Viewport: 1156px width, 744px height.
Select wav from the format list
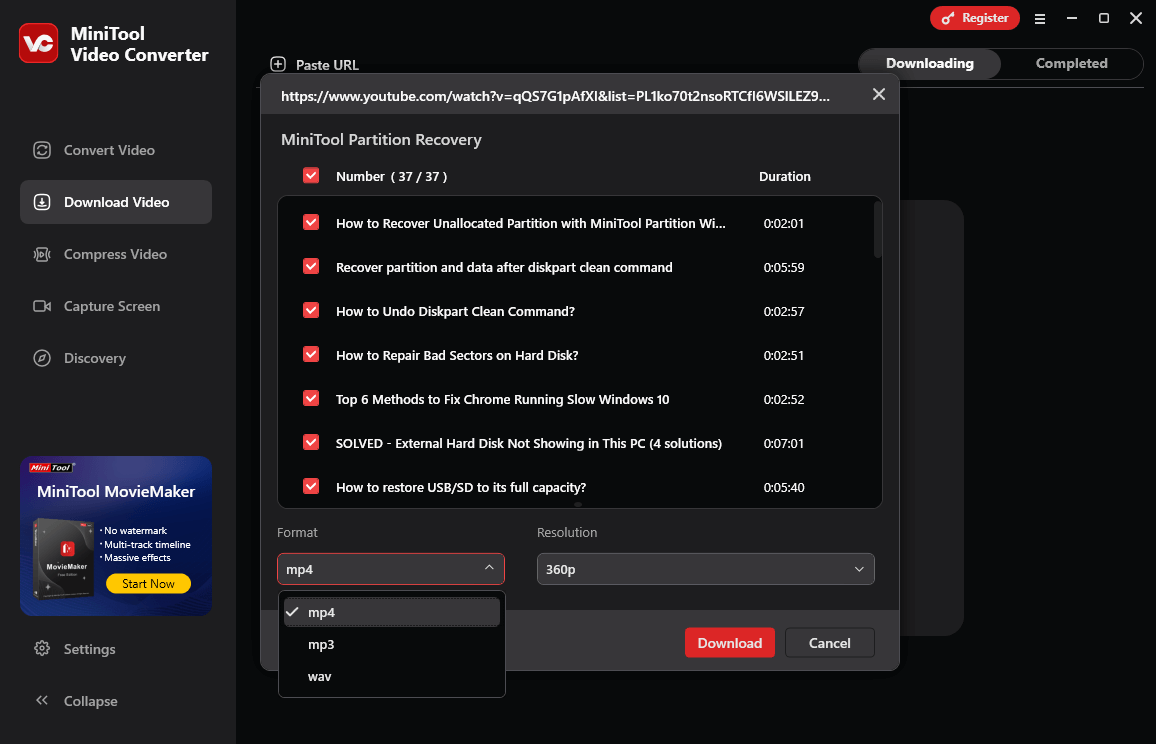(319, 676)
